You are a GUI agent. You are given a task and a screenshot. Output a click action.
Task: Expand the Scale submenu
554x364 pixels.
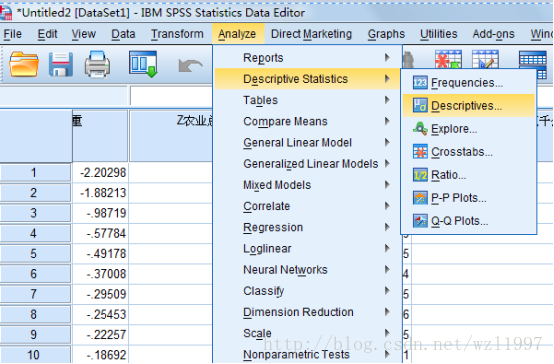click(308, 333)
